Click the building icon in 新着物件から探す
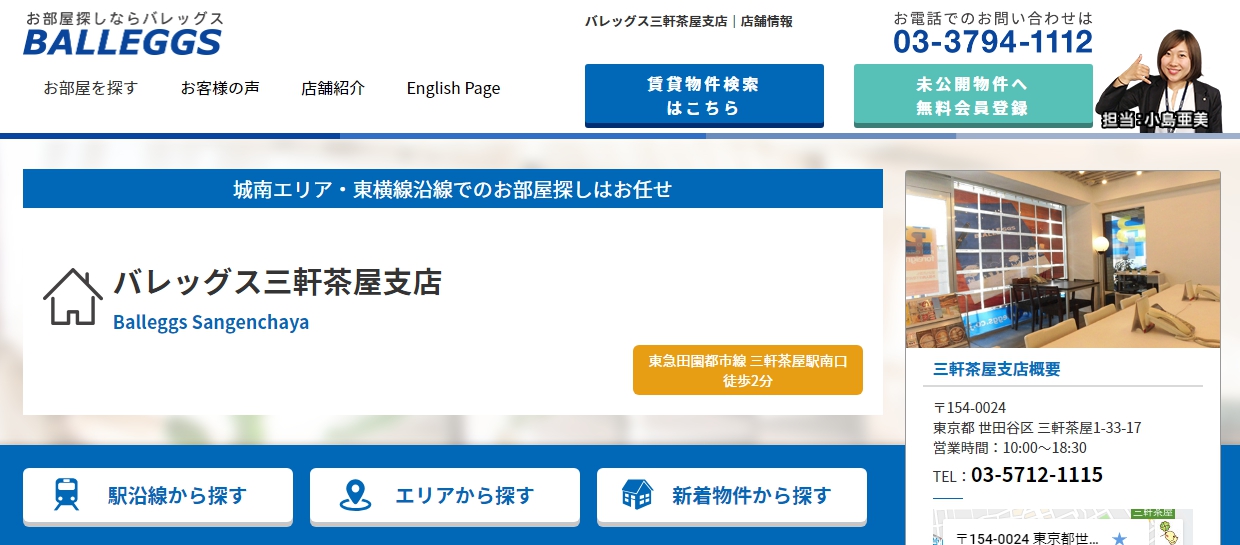This screenshot has width=1240, height=545. click(637, 495)
